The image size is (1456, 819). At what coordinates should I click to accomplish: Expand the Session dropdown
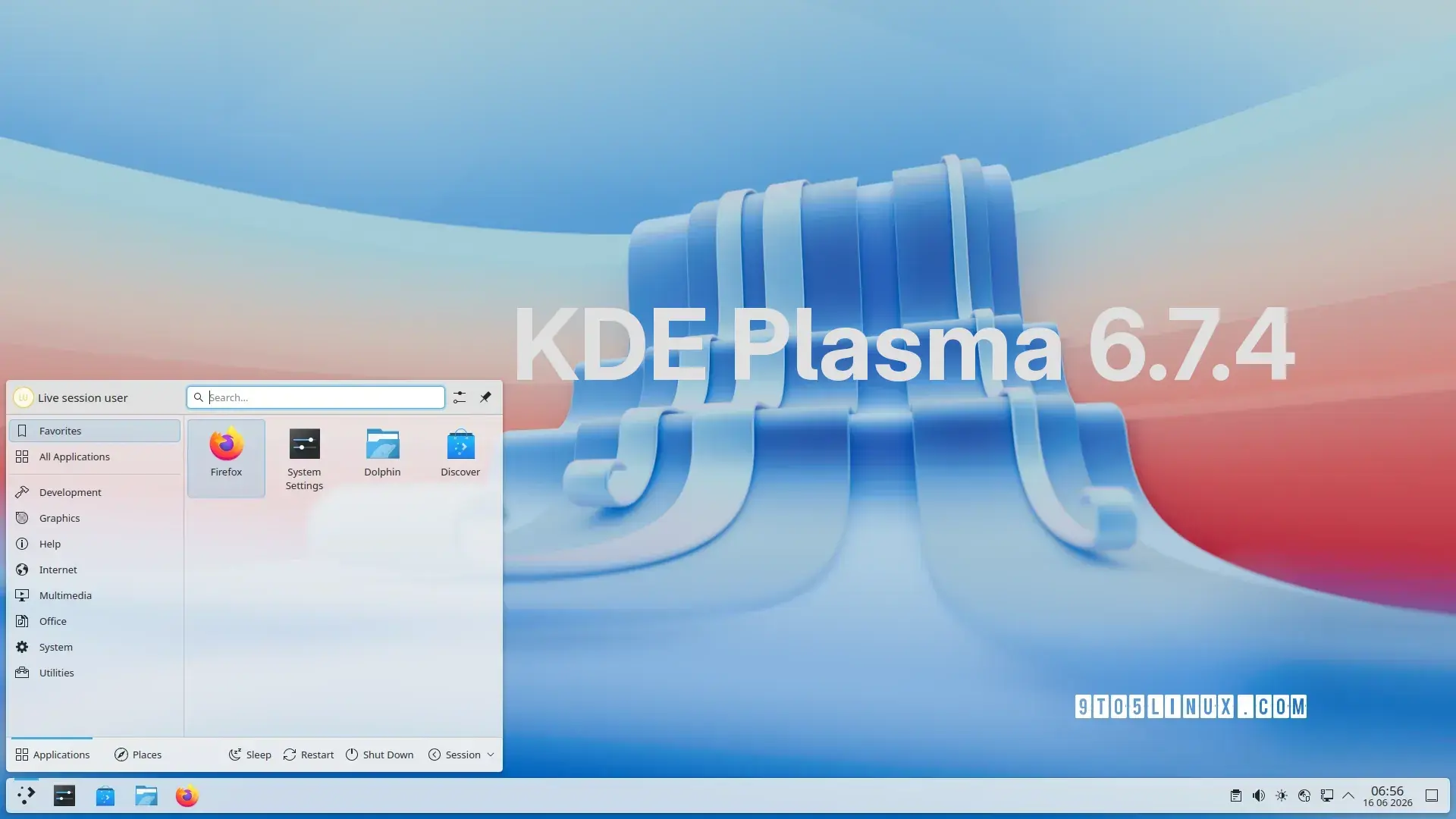tap(461, 755)
